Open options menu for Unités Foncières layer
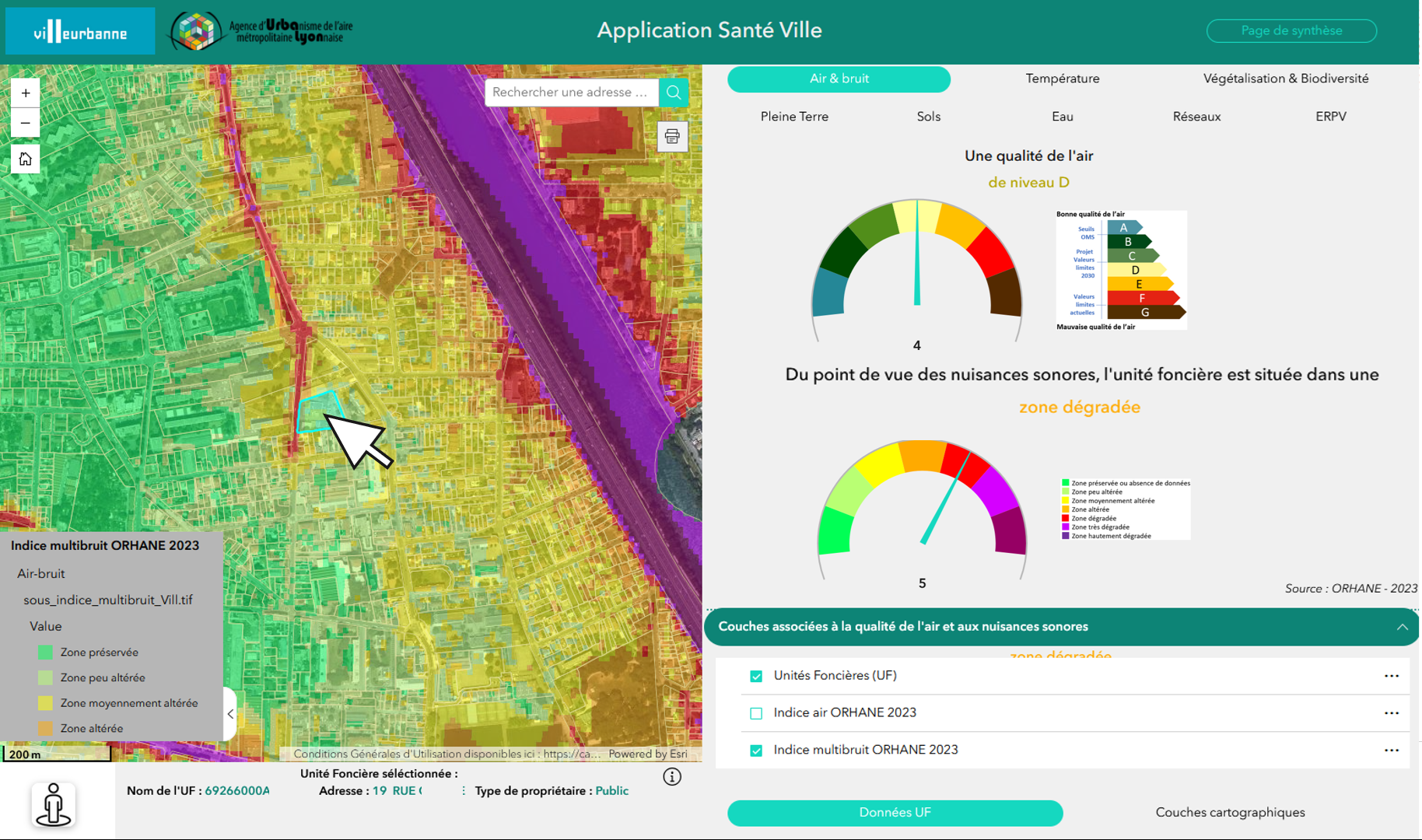 [x=1391, y=676]
